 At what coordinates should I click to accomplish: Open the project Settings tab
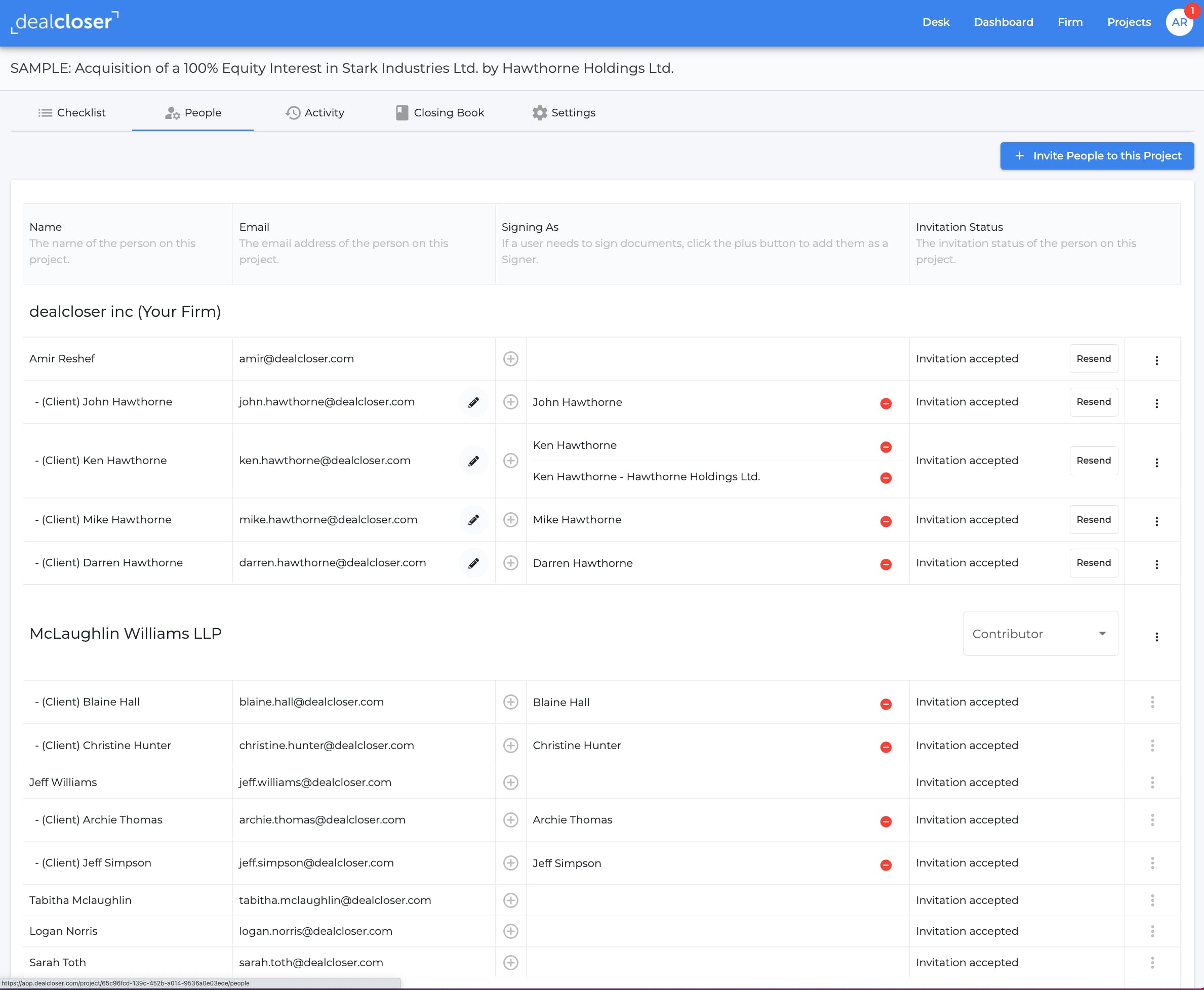click(564, 113)
